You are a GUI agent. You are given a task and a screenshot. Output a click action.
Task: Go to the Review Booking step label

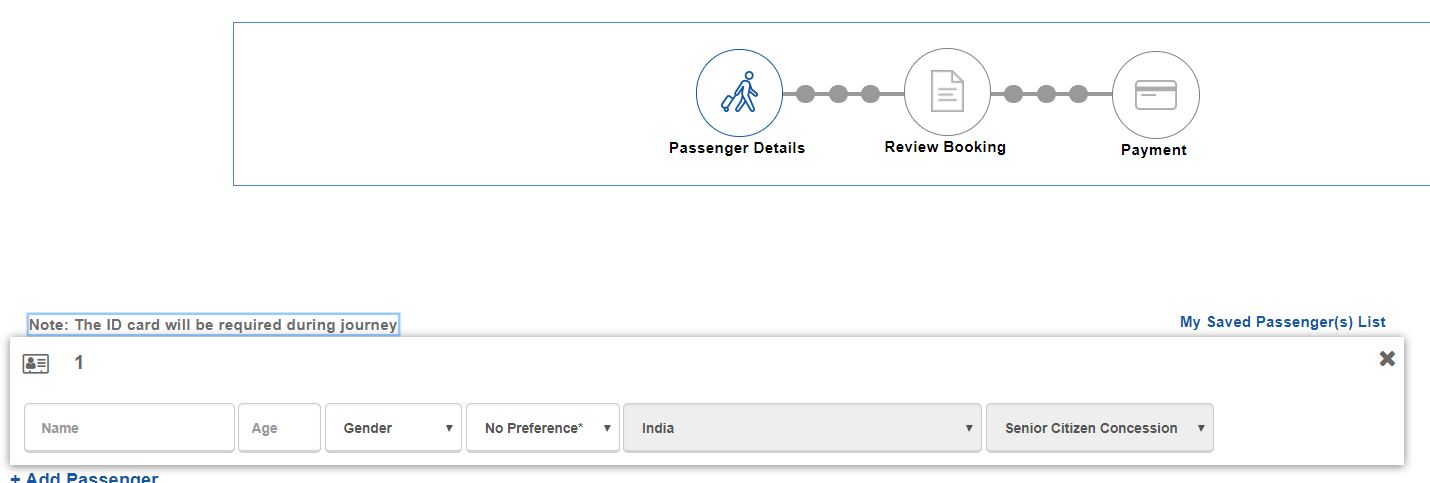coord(945,147)
